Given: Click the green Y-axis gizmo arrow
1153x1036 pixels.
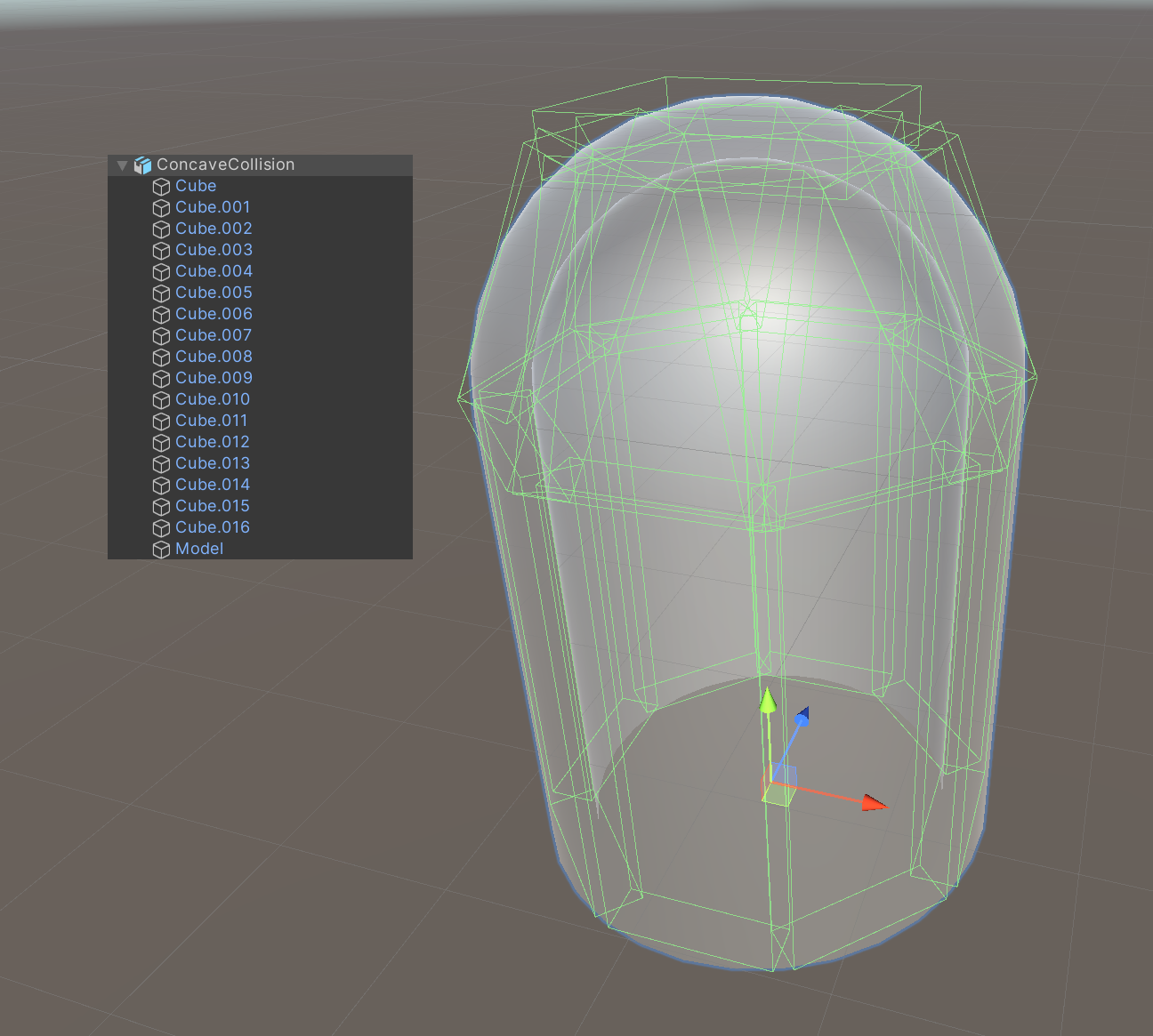Looking at the screenshot, I should (768, 701).
